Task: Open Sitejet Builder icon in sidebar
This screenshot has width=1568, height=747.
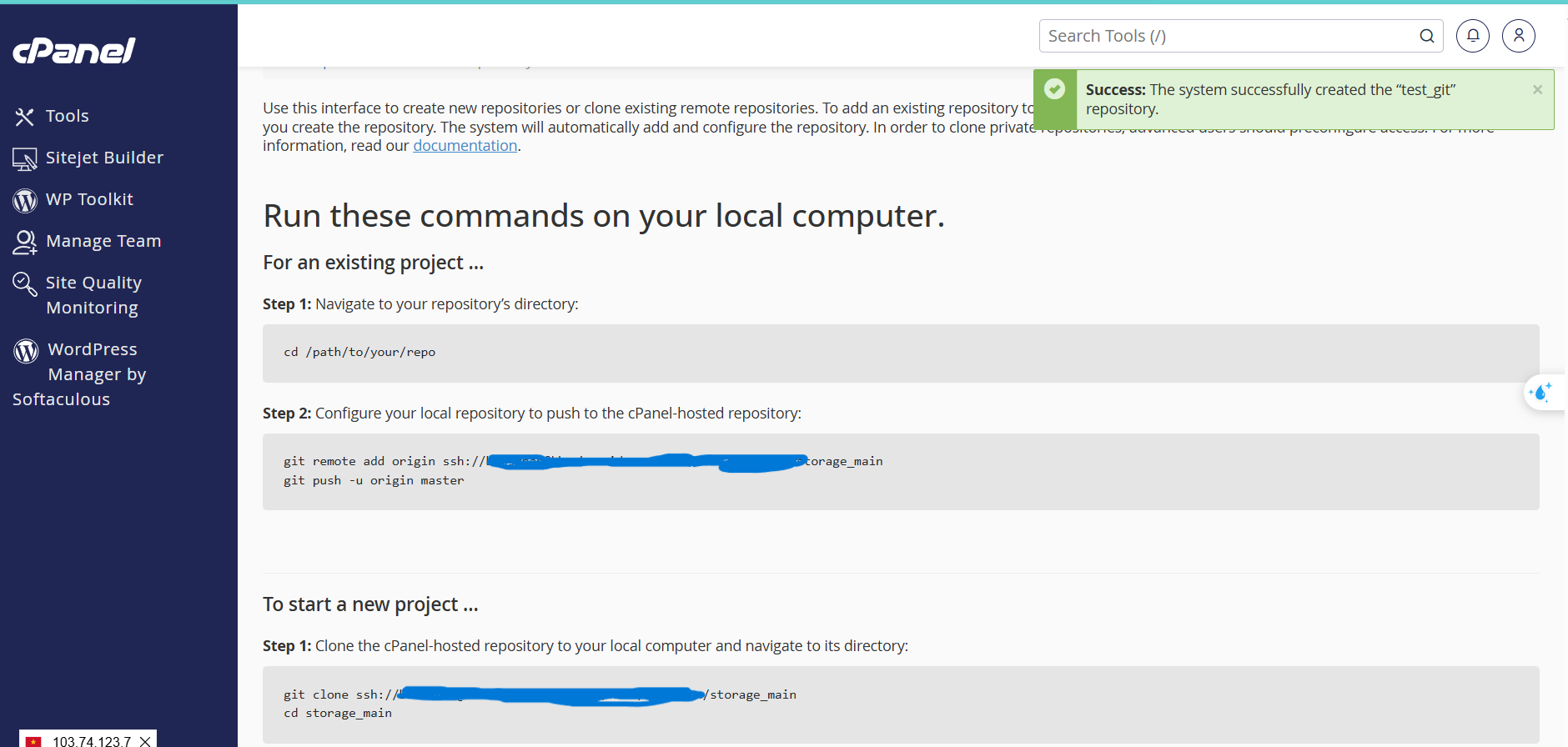Action: (x=24, y=158)
